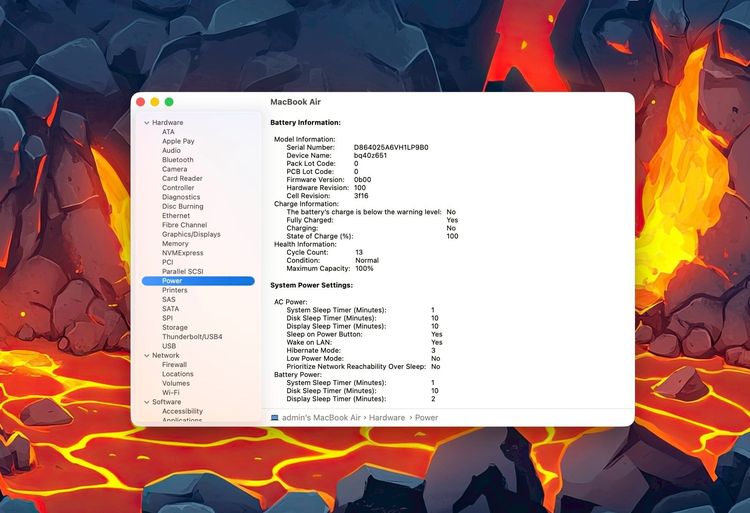Click the Hardware Revision row

(x=326, y=188)
